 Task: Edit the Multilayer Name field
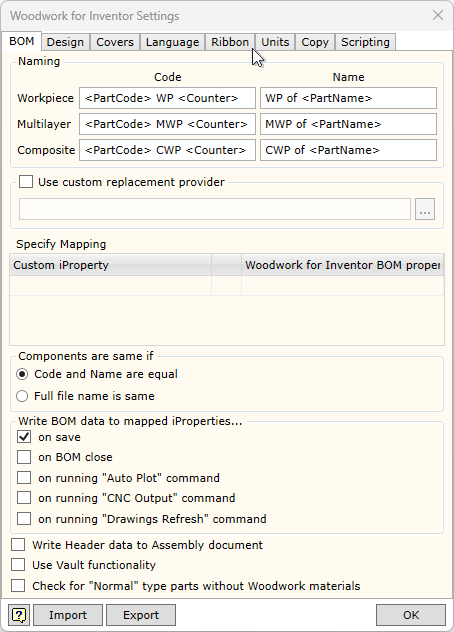348,124
